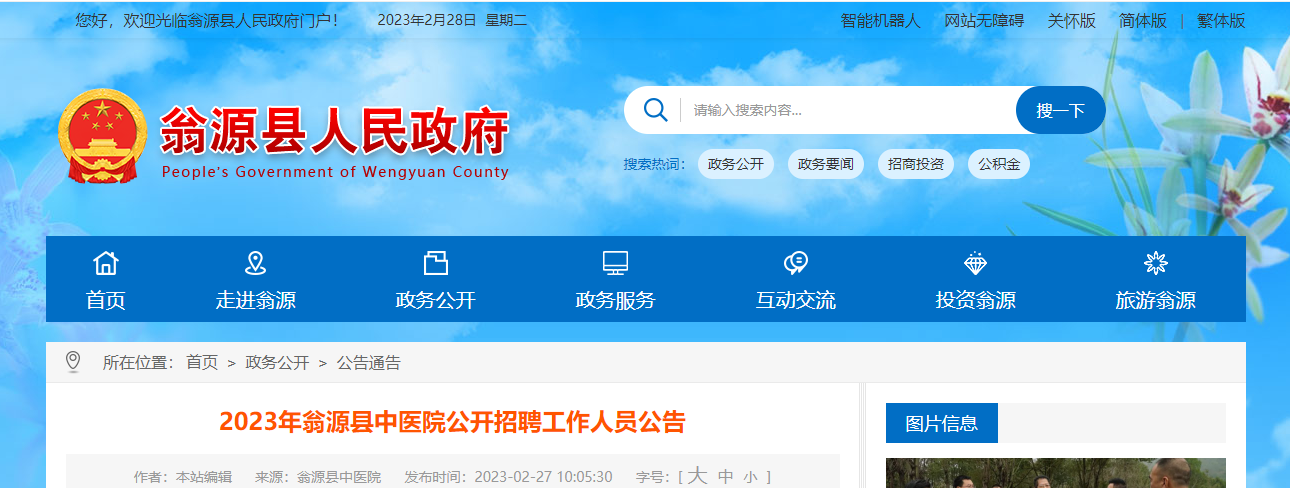Image resolution: width=1290 pixels, height=488 pixels.
Task: Click the monitor icon above 政务服务
Action: pos(616,263)
